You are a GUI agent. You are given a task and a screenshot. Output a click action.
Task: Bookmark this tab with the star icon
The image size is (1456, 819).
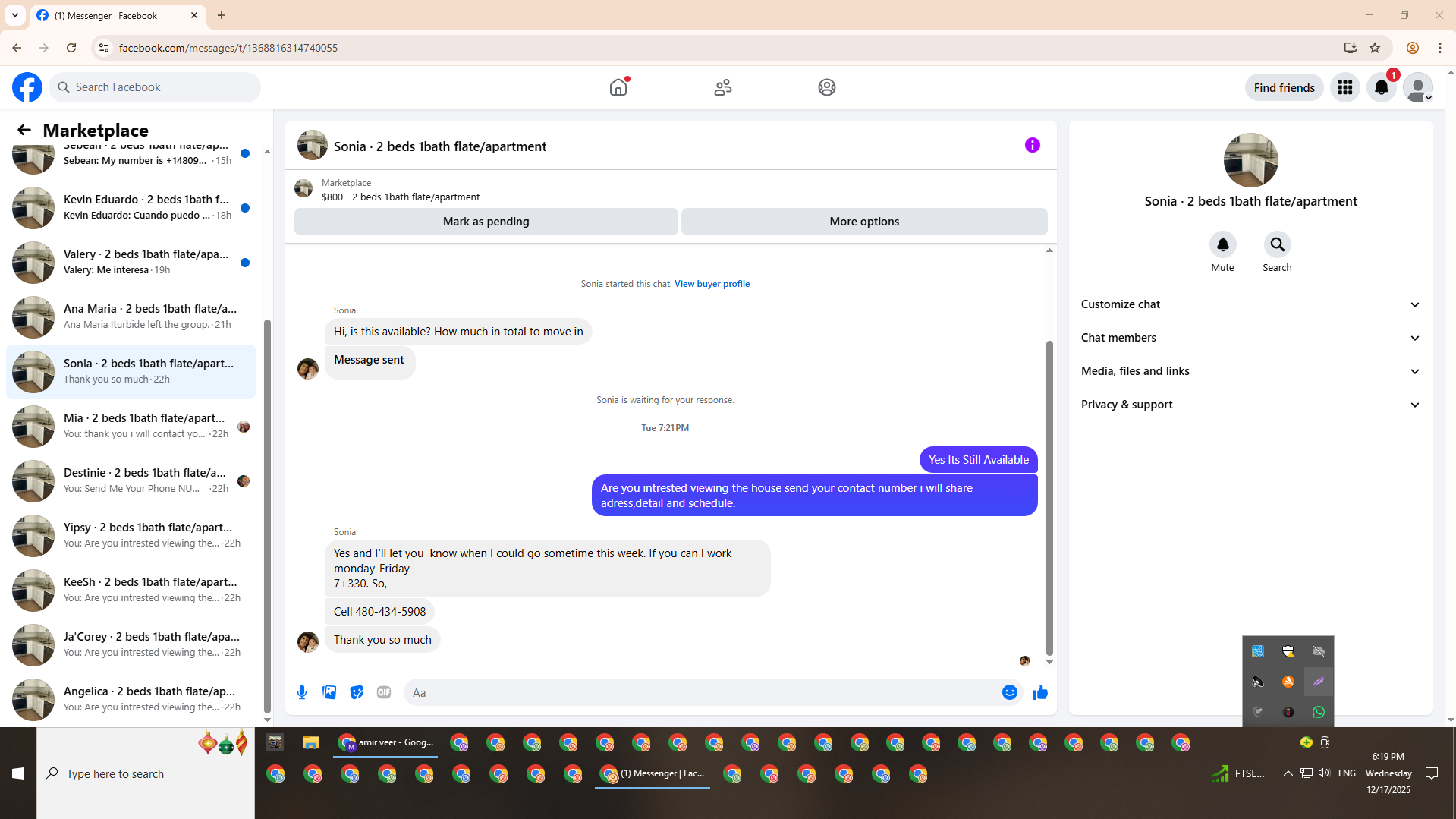point(1375,48)
